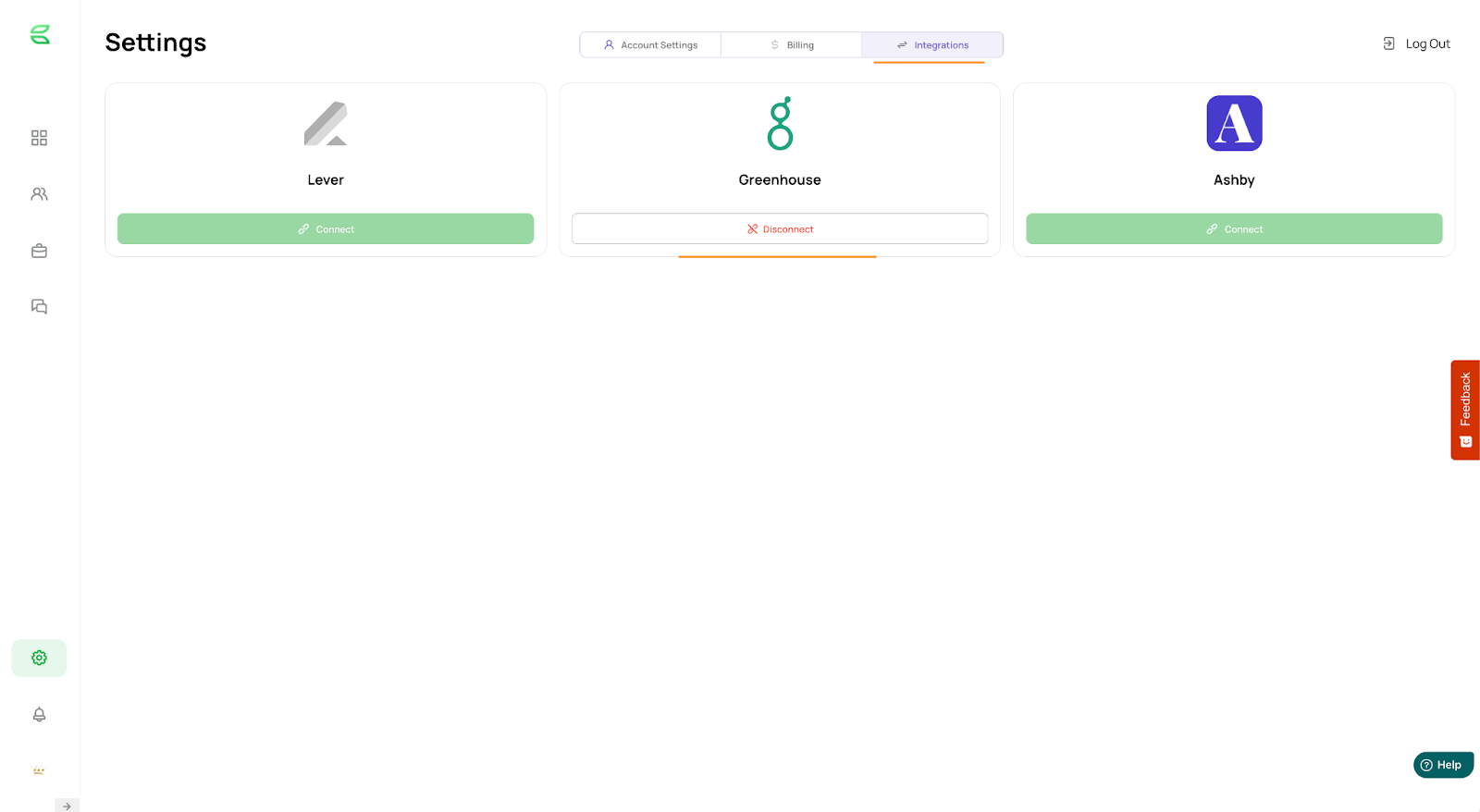Switch to the Account Settings tab
This screenshot has width=1480, height=812.
tap(650, 44)
